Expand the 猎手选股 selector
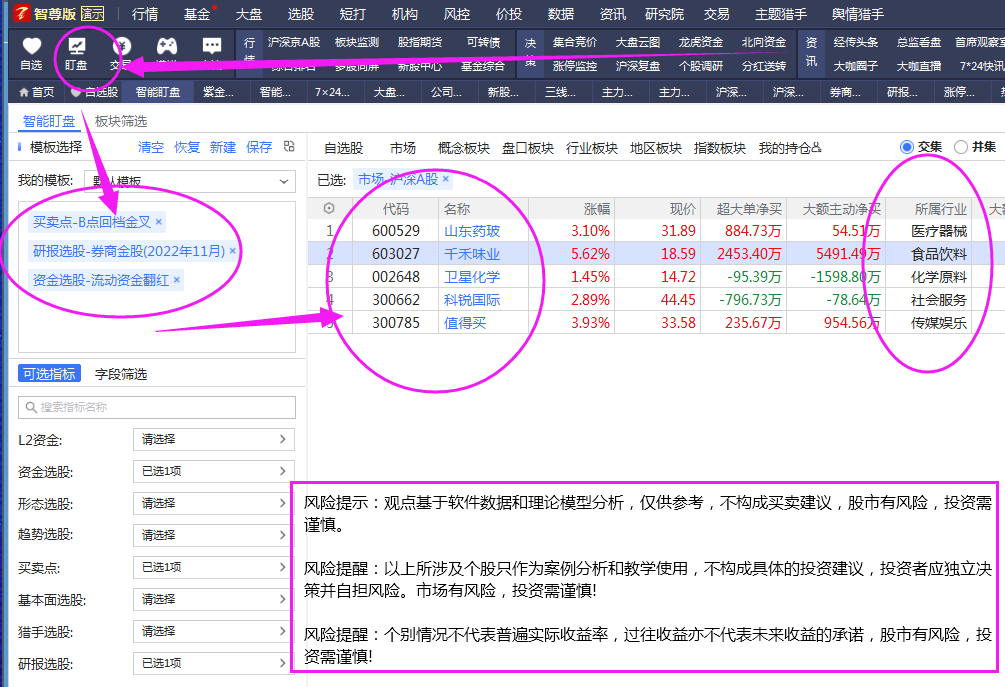 [x=214, y=631]
